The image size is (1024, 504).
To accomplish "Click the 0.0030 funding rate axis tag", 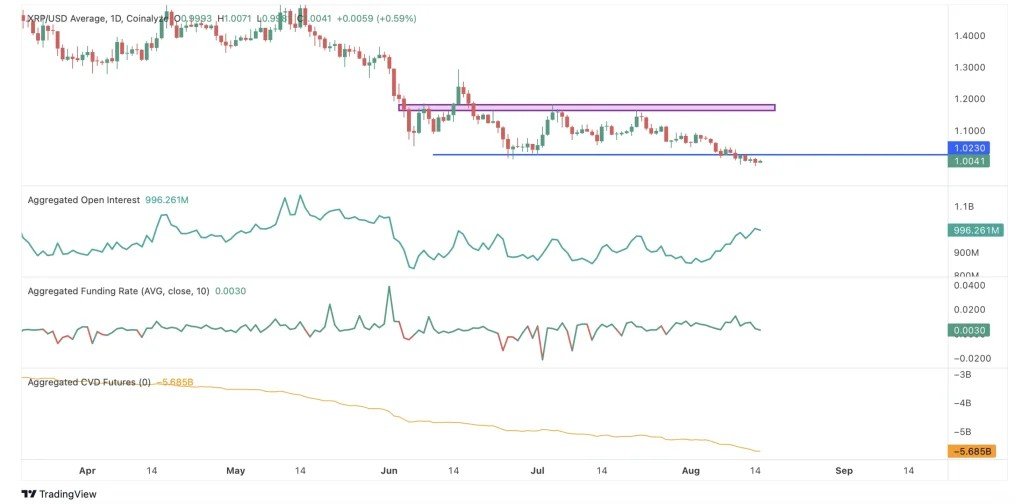I will coord(968,330).
